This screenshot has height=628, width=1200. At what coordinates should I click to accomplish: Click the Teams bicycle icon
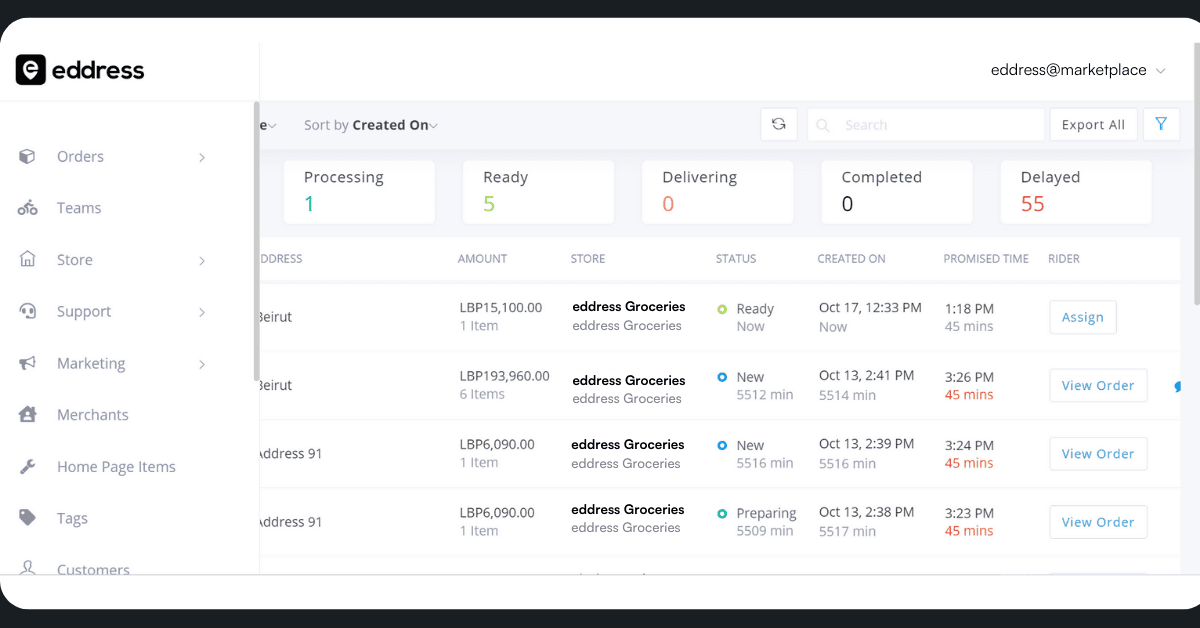pos(28,208)
